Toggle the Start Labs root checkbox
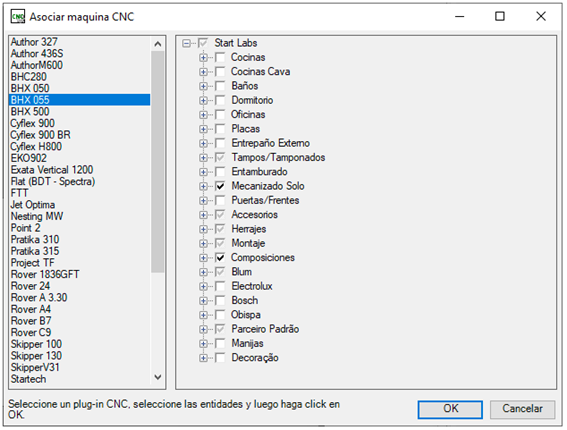Image resolution: width=567 pixels, height=430 pixels. coord(203,43)
